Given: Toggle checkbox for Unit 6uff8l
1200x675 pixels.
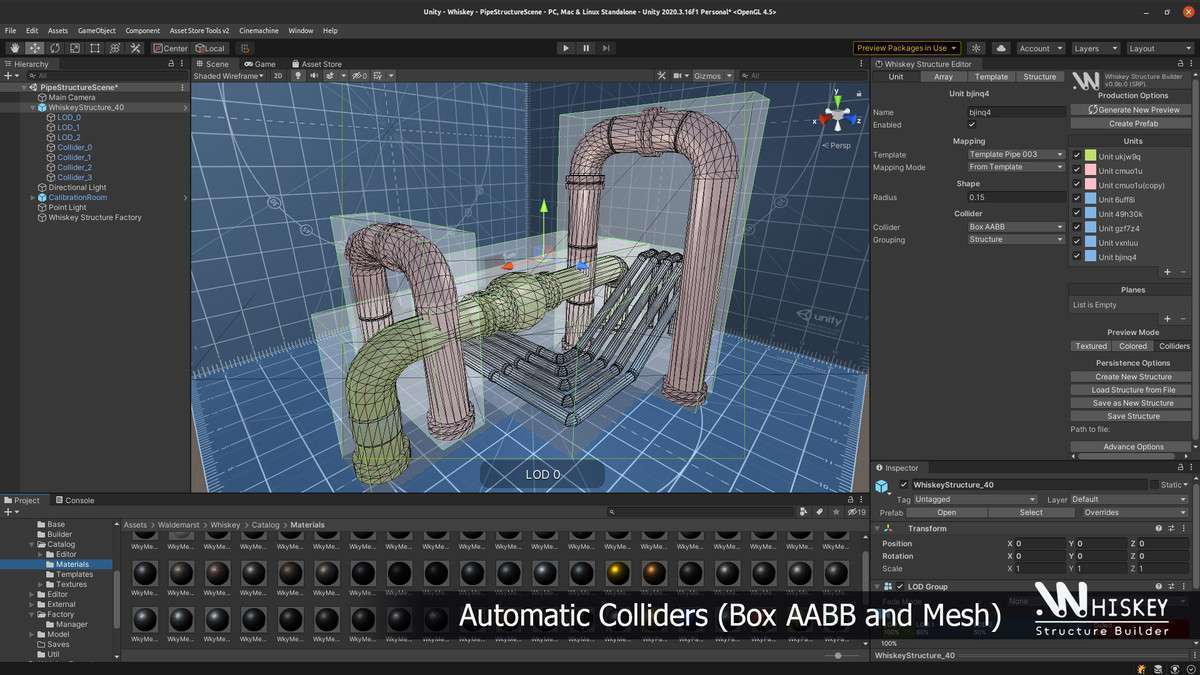Looking at the screenshot, I should click(x=1076, y=199).
